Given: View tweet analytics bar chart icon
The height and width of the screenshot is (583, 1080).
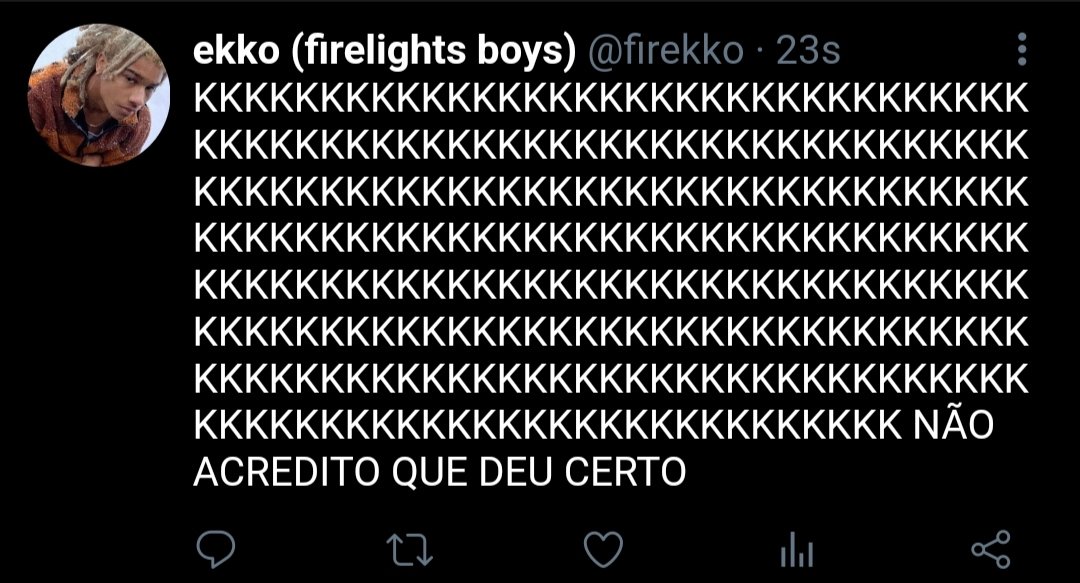Looking at the screenshot, I should pos(797,549).
